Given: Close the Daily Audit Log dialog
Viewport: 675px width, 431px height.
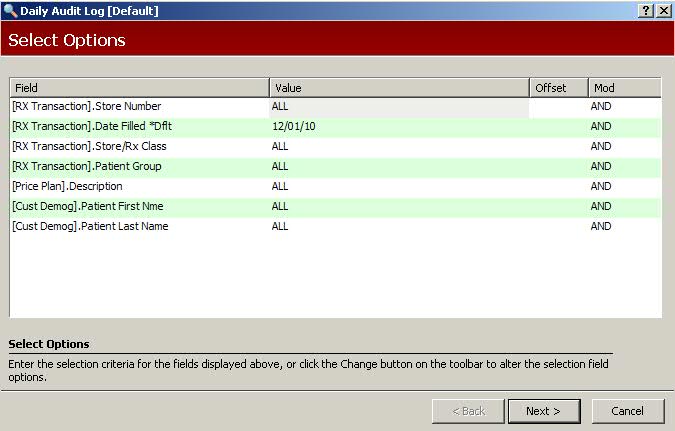Looking at the screenshot, I should [663, 10].
